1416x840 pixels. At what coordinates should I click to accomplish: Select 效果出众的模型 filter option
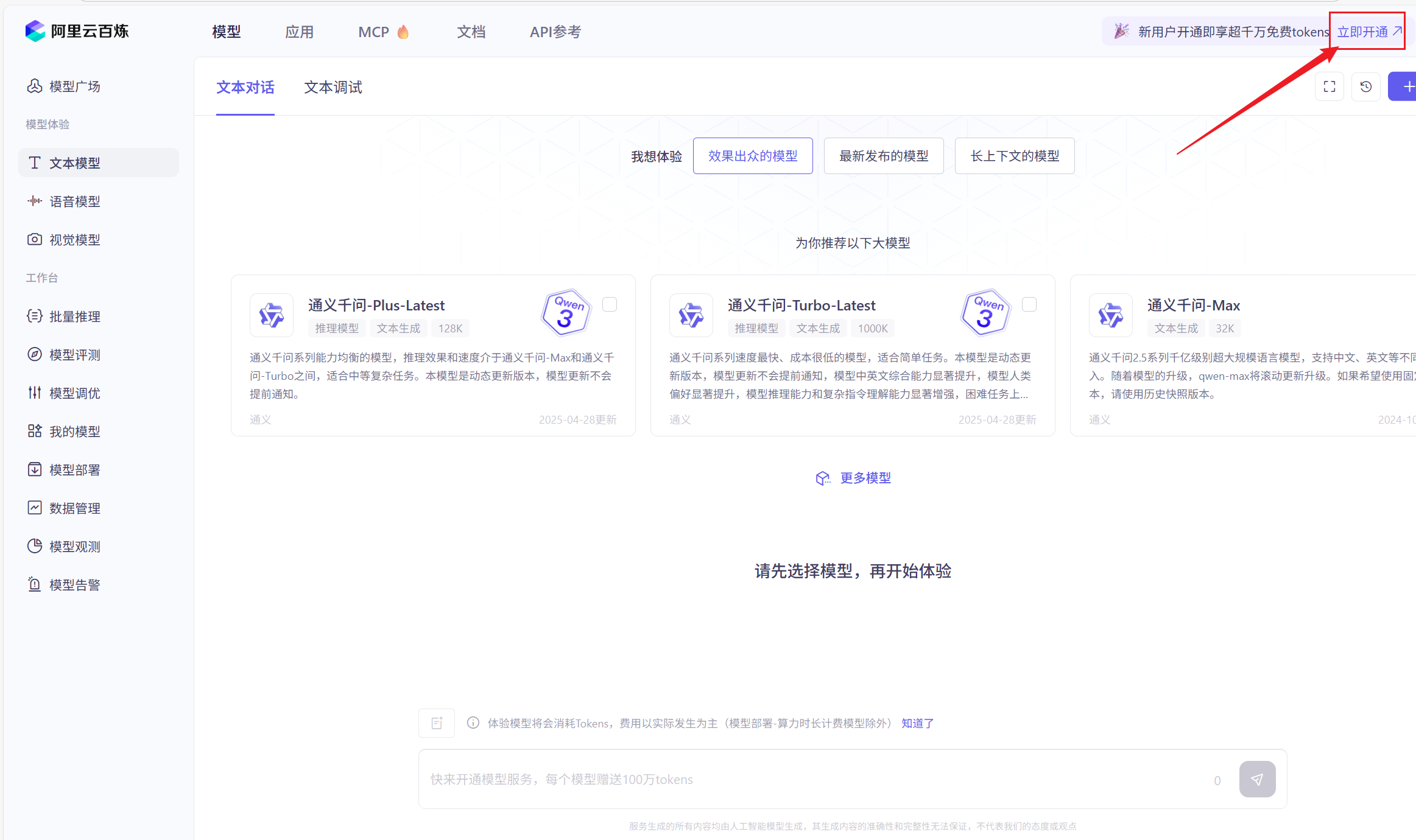tap(753, 156)
